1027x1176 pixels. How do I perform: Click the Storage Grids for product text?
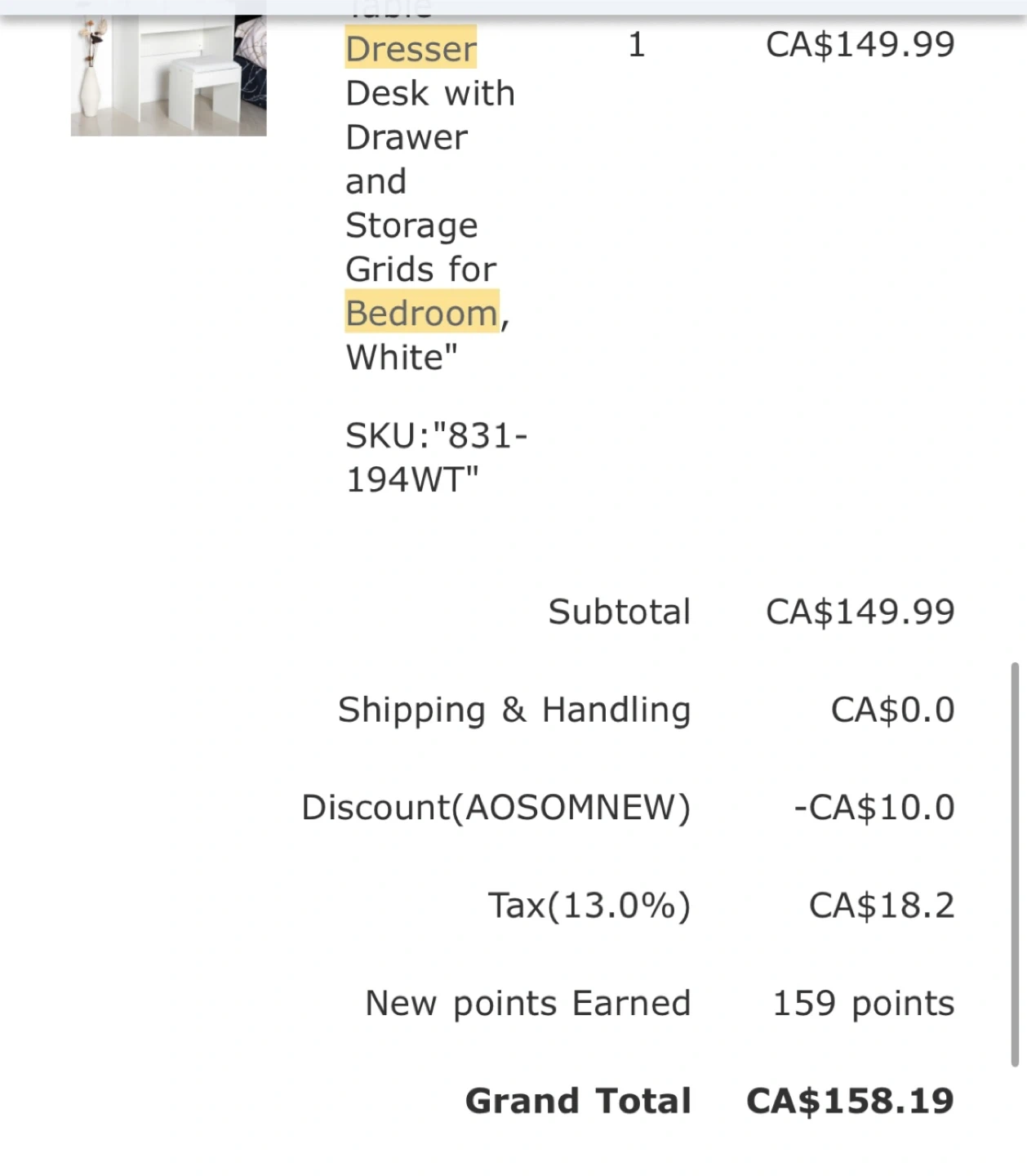click(x=420, y=247)
